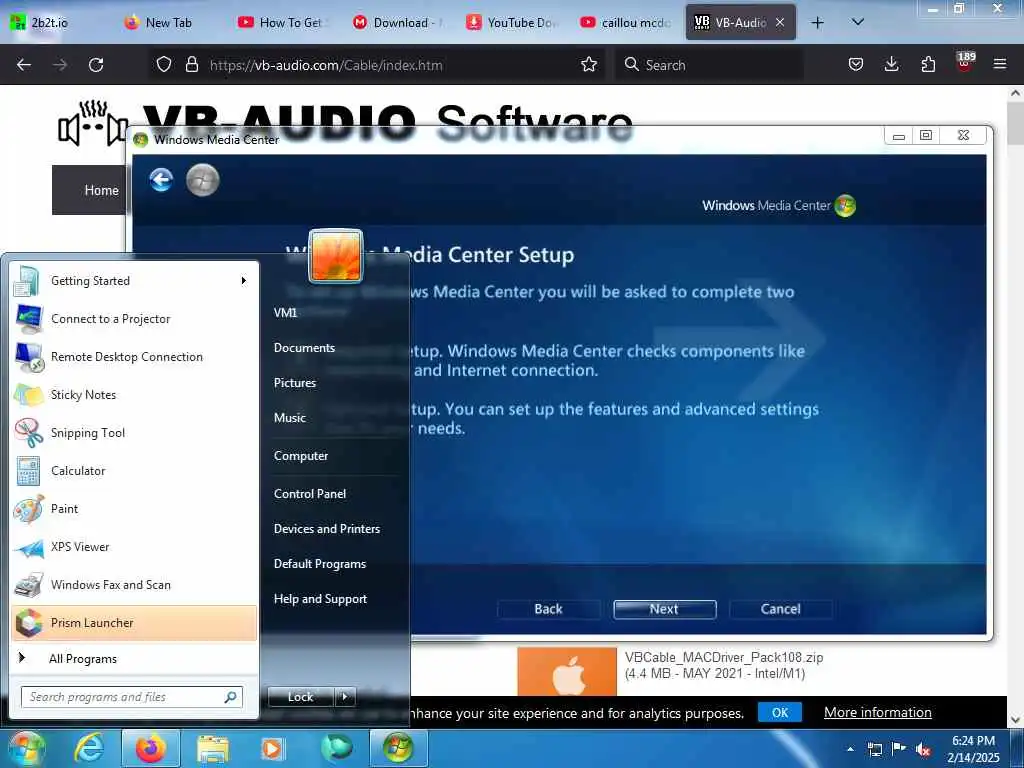Open Firefox extensions menu
This screenshot has height=768, width=1024.
(928, 64)
